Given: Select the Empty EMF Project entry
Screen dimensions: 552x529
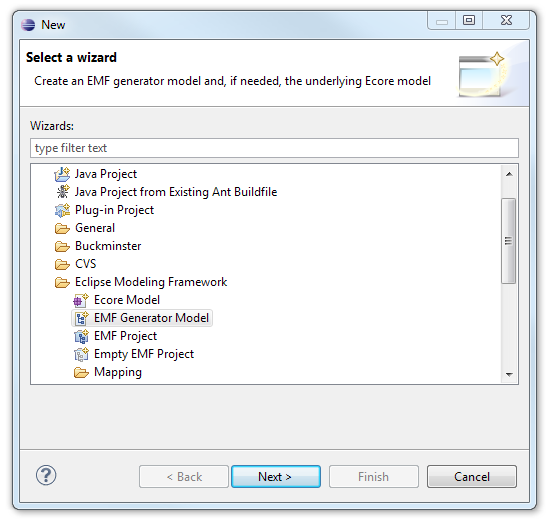Looking at the screenshot, I should (x=144, y=354).
